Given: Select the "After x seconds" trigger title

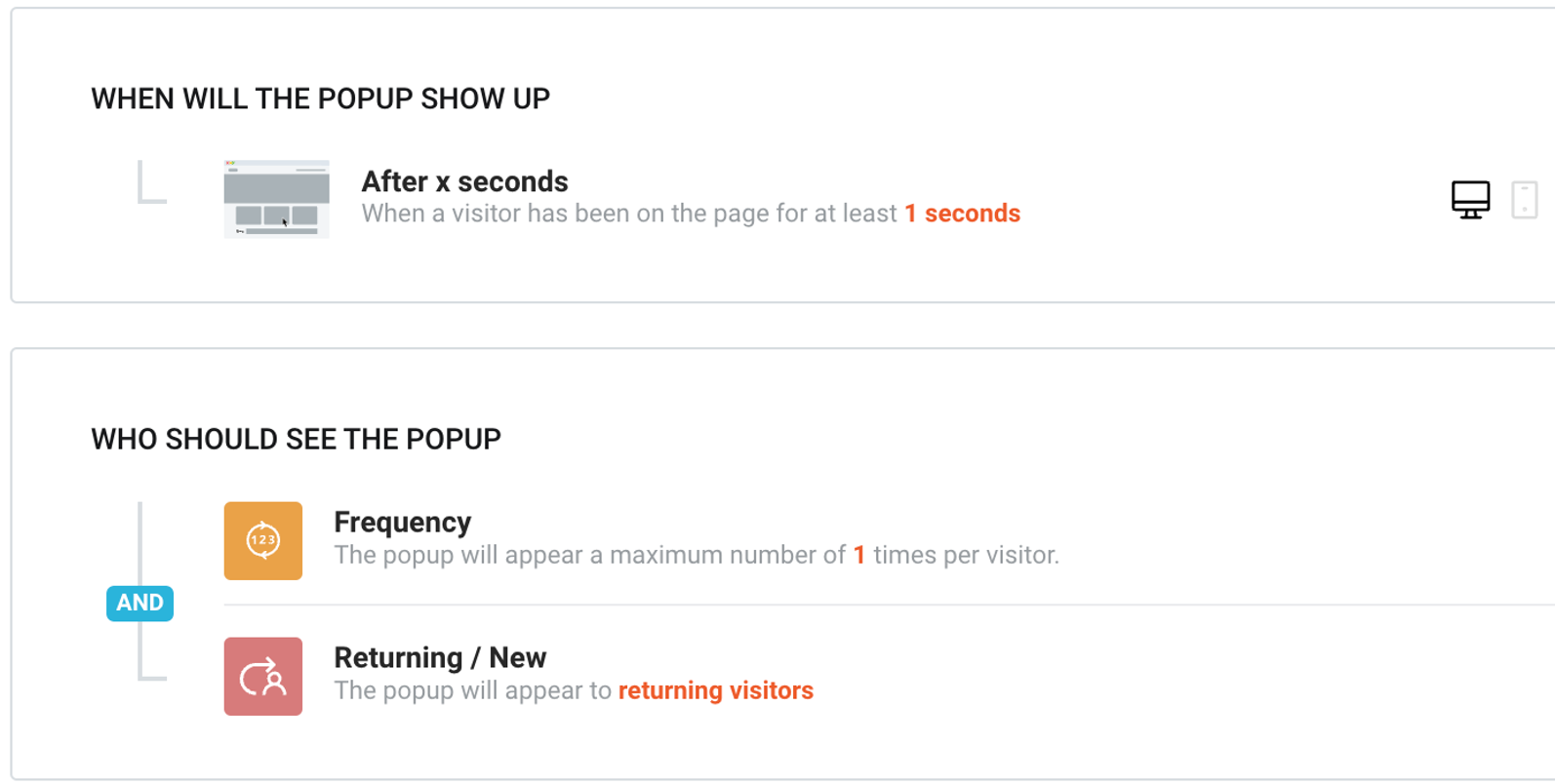Looking at the screenshot, I should click(x=464, y=181).
